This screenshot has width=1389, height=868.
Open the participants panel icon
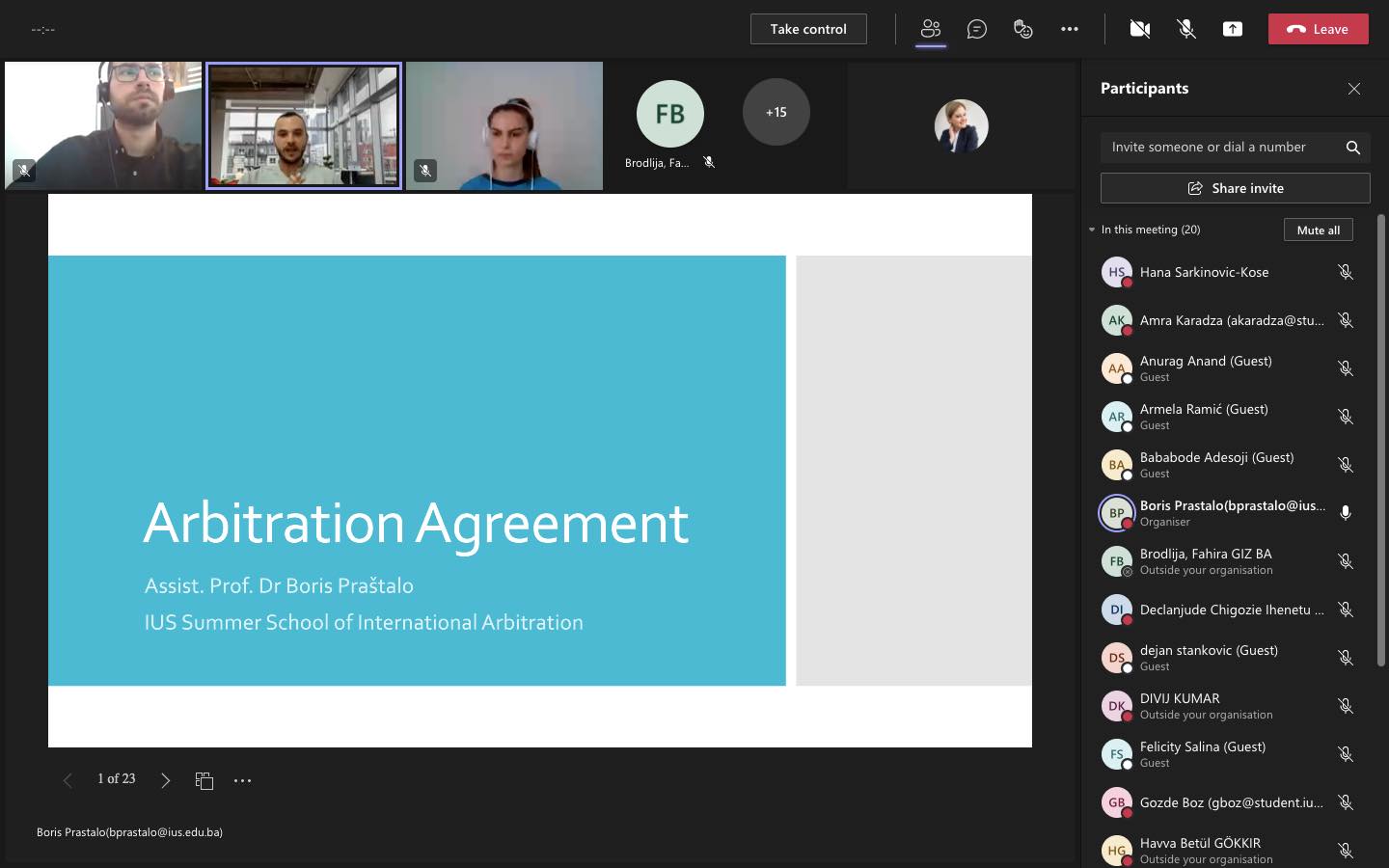(930, 29)
